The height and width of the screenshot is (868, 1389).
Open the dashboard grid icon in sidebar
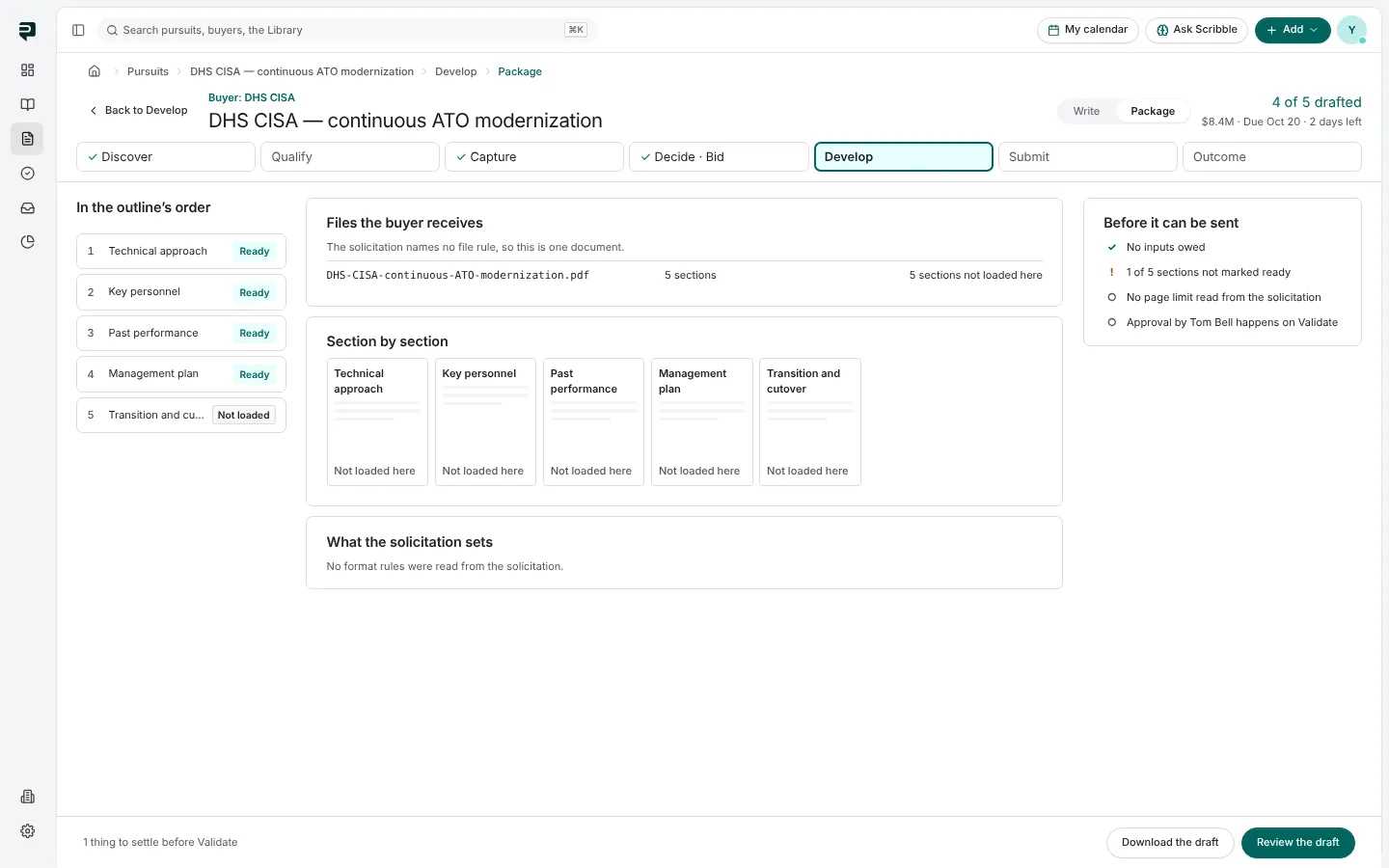click(x=27, y=70)
